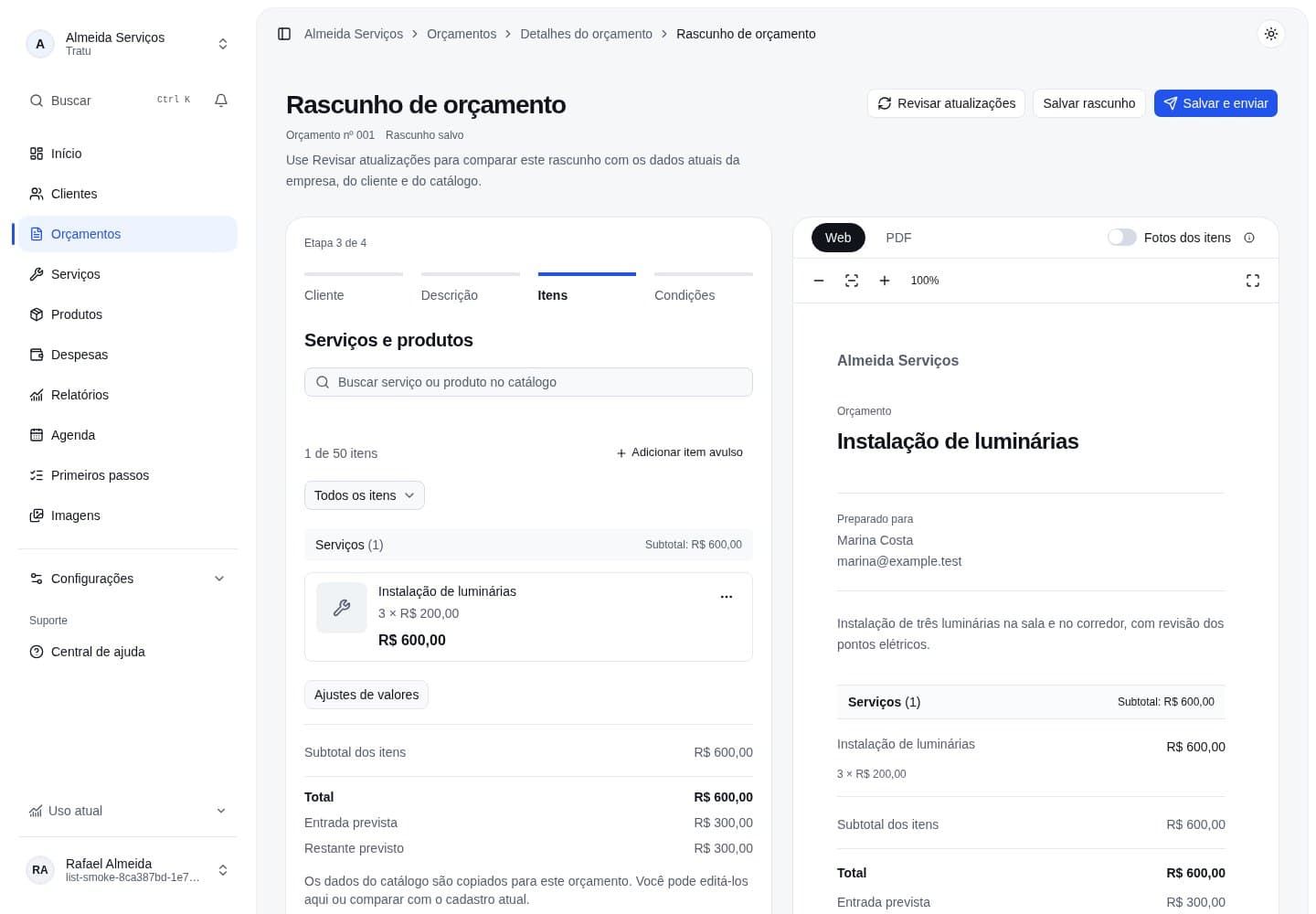This screenshot has height=914, width=1316.
Task: Open Primeiros passos checklist
Action: tap(128, 475)
